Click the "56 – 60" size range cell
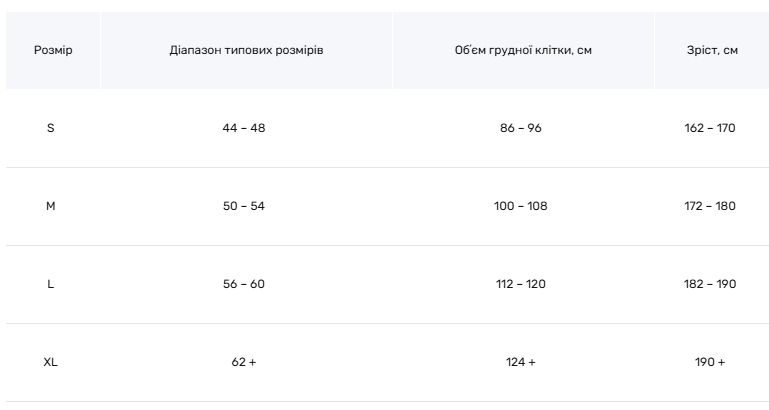Screen dimensions: 769x410 pyautogui.click(x=244, y=284)
